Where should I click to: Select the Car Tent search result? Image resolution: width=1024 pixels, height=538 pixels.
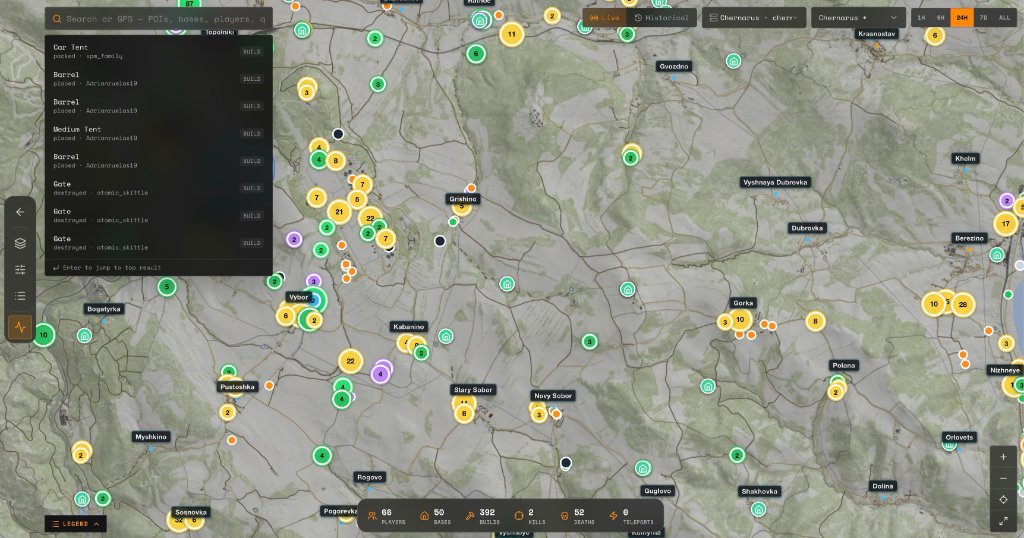159,51
